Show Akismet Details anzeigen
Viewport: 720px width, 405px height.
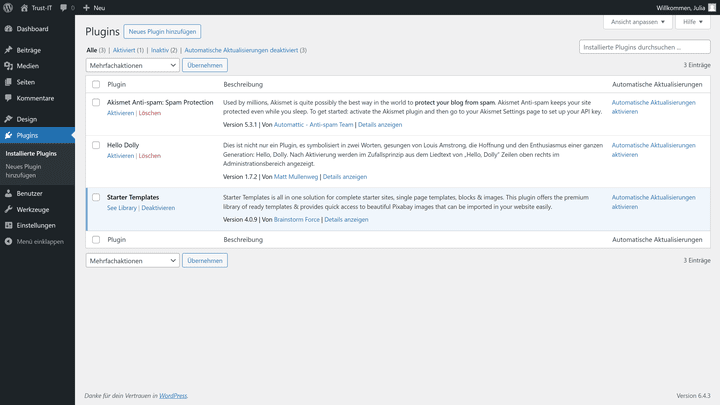click(380, 124)
